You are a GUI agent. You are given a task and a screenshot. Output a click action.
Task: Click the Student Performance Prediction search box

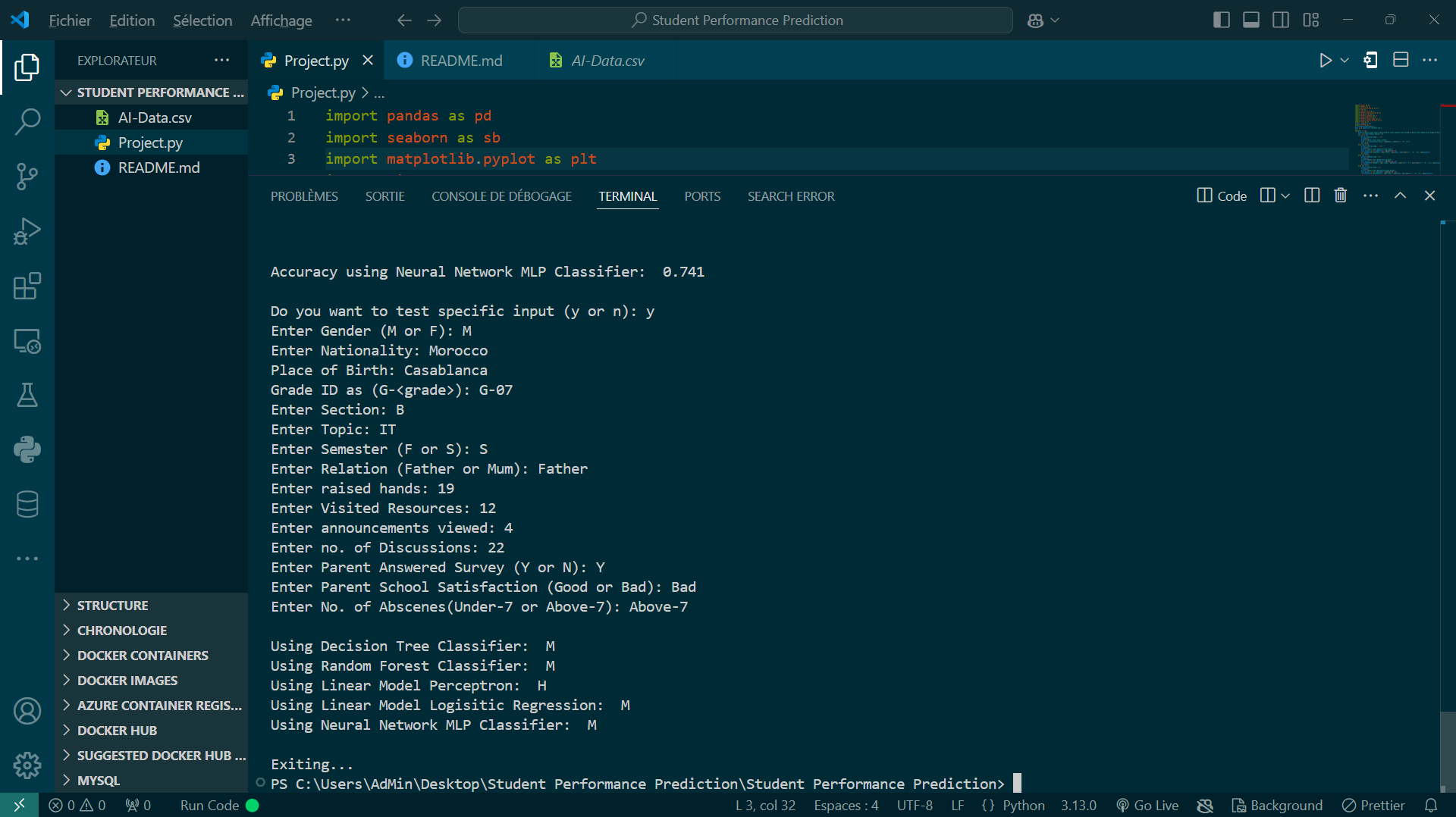point(735,20)
